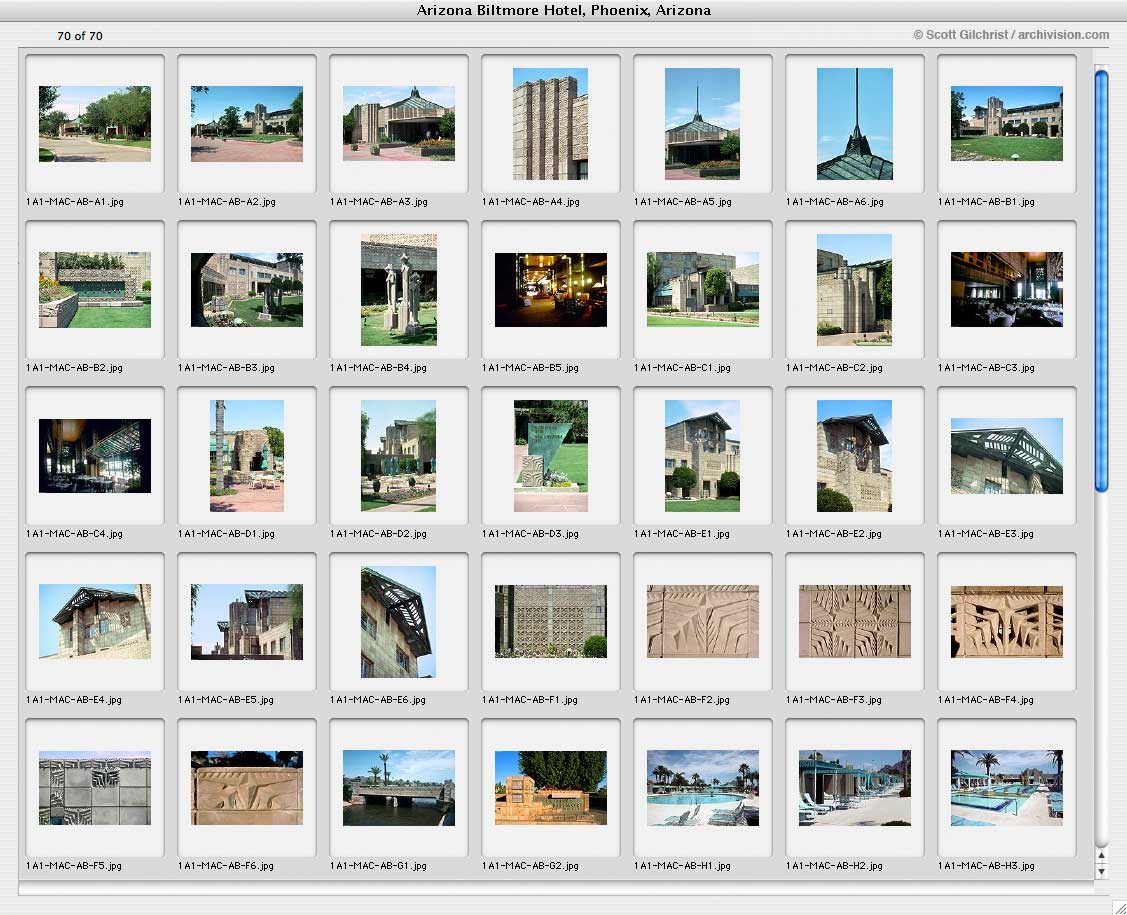Screen dimensions: 1127x915
Task: Select thumbnail 1A1-MAC-AB-C4.jpg
Action: click(95, 456)
